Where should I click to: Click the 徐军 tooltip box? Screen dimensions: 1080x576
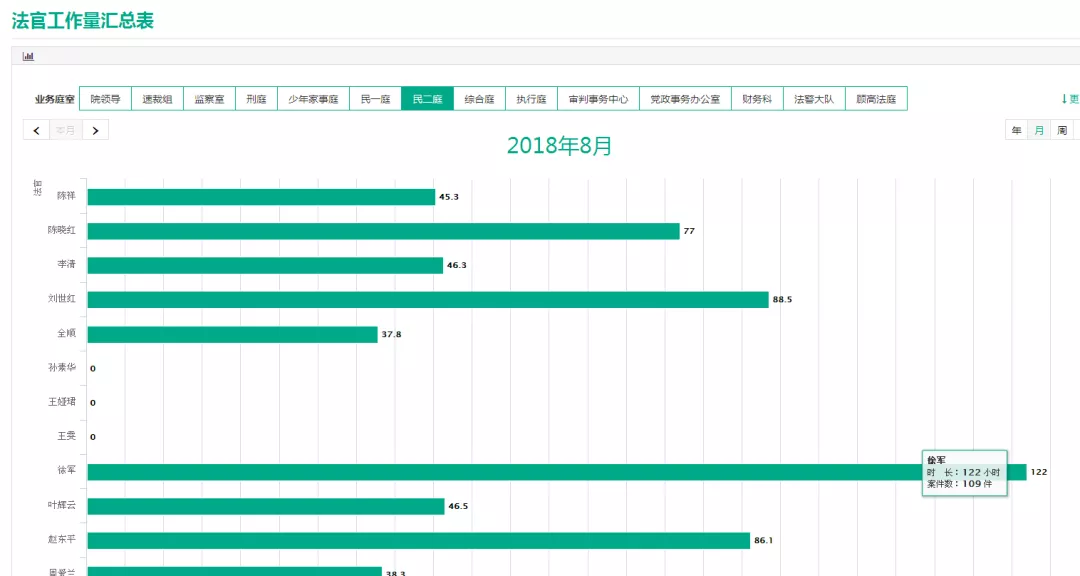tap(964, 473)
